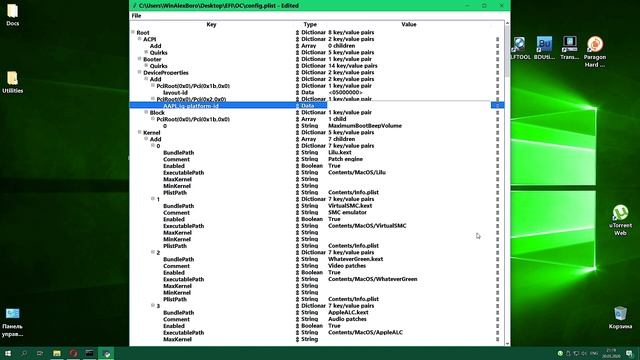The height and width of the screenshot is (360, 640).
Task: Click the vertical scrollbar down arrow
Action: tap(507, 343)
